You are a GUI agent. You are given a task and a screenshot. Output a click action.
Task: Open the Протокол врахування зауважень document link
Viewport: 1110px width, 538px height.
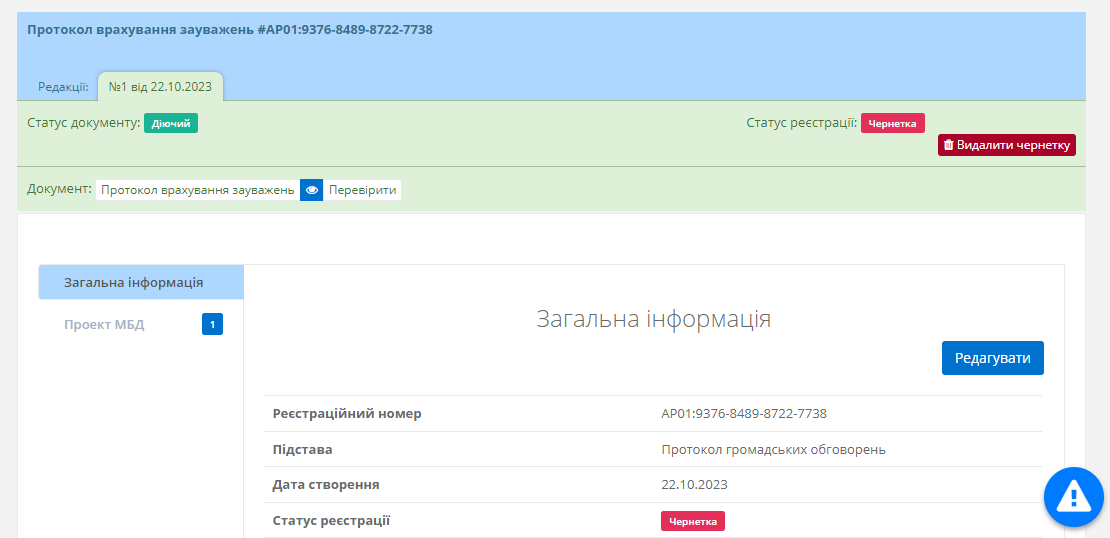point(198,190)
